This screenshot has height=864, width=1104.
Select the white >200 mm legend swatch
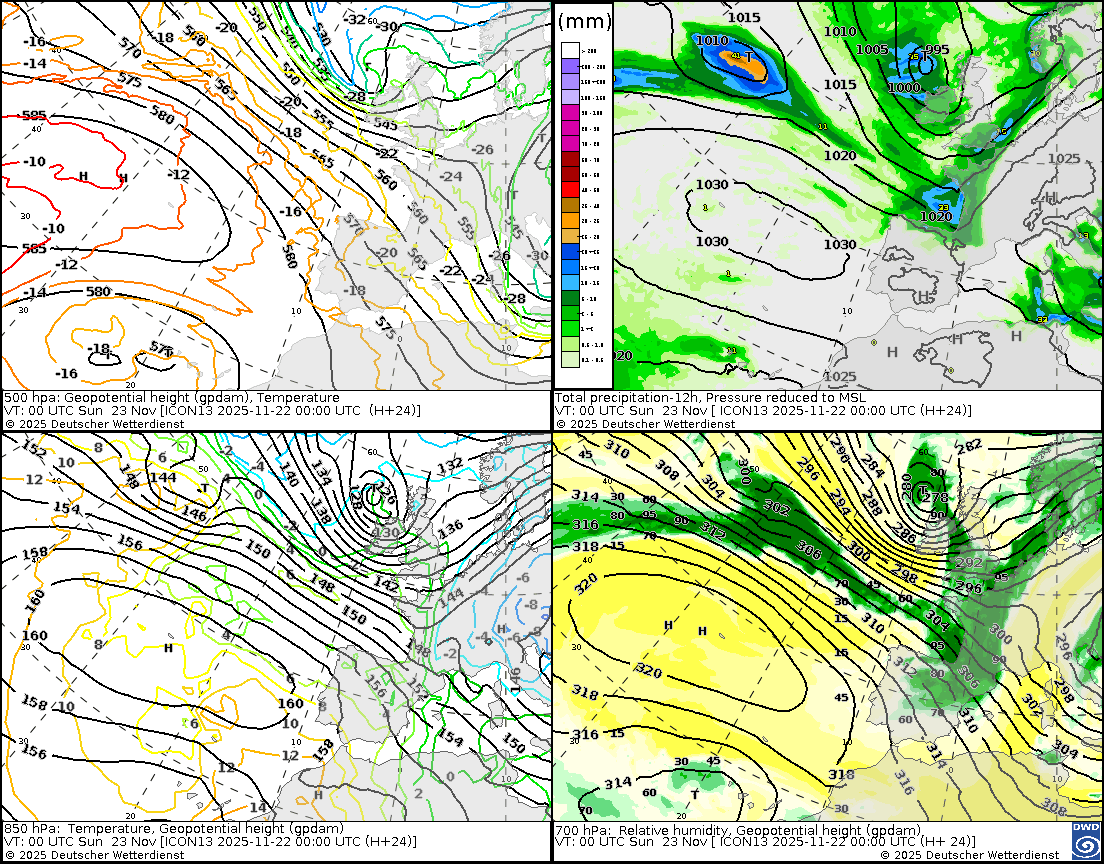[x=570, y=49]
